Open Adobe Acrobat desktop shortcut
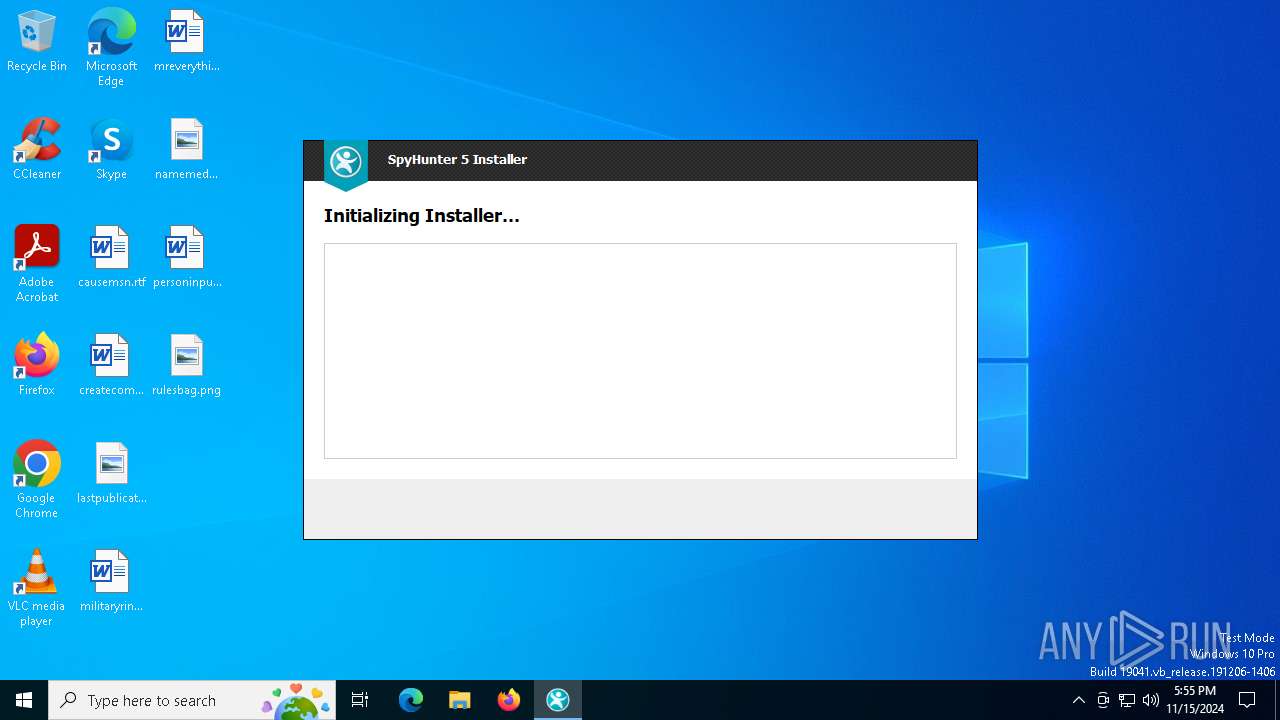The width and height of the screenshot is (1280, 720). point(37,264)
